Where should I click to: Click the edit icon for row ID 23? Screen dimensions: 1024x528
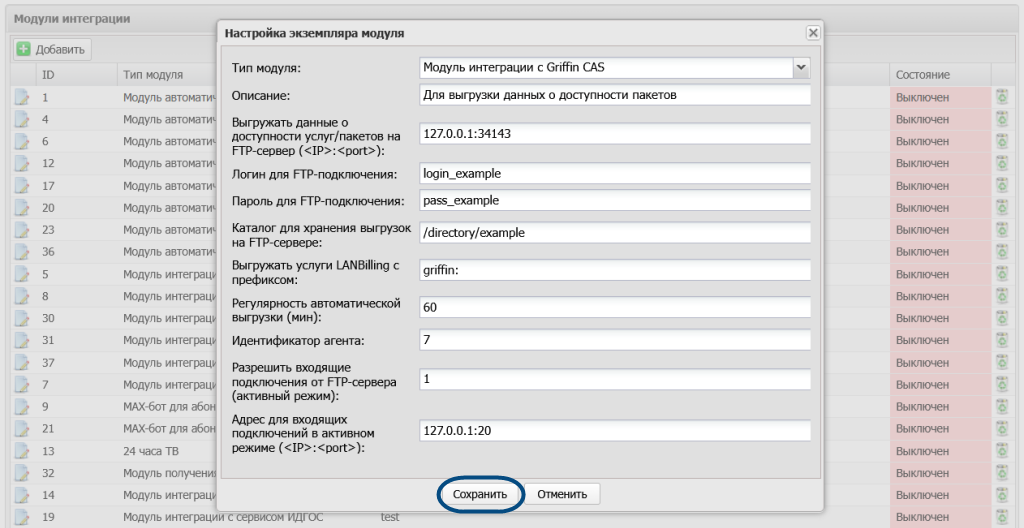click(22, 230)
